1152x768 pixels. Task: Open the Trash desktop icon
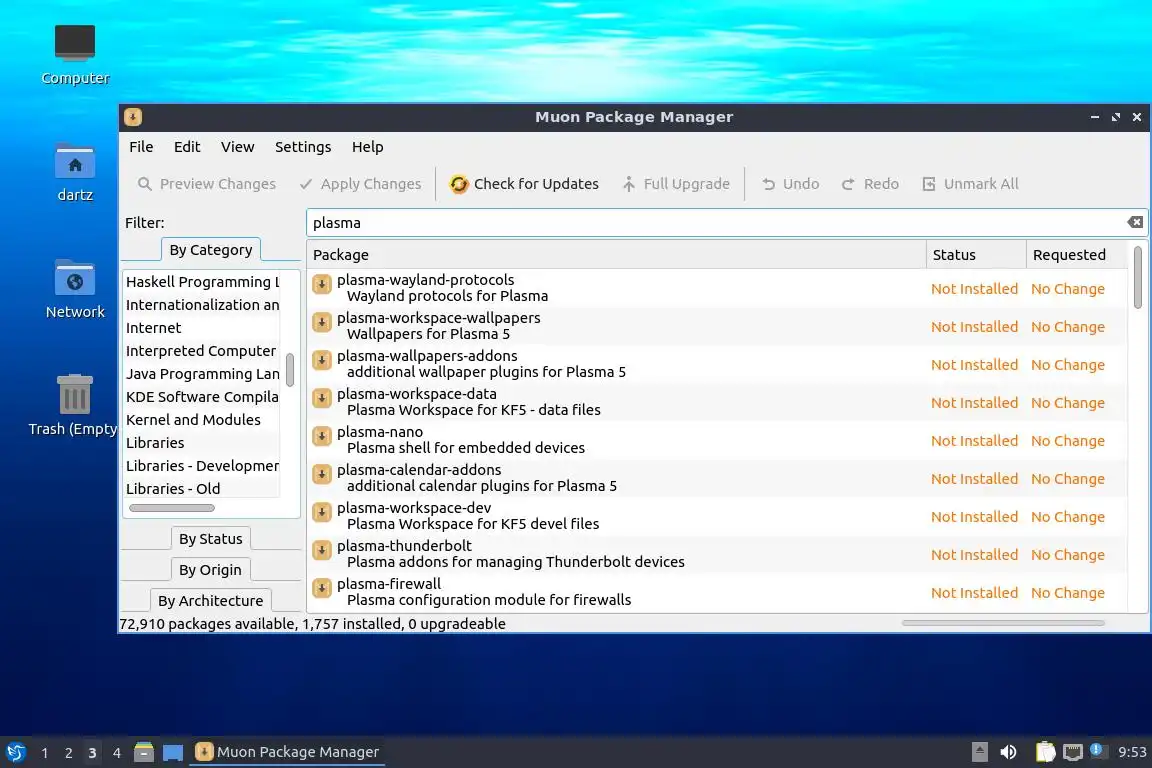pos(73,406)
